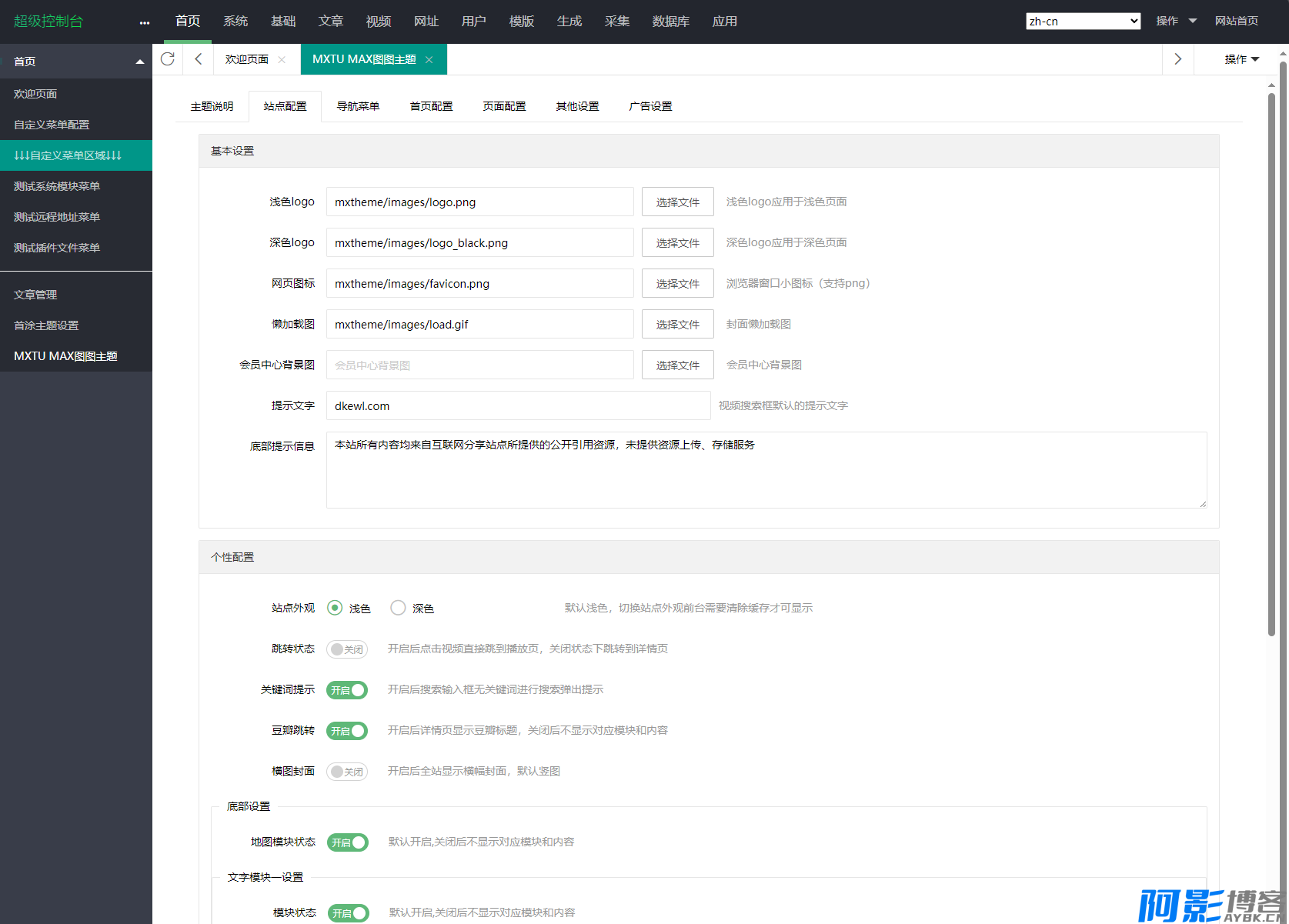Open the 操作 dropdown on the tab bar
Image resolution: width=1289 pixels, height=924 pixels.
[1241, 59]
